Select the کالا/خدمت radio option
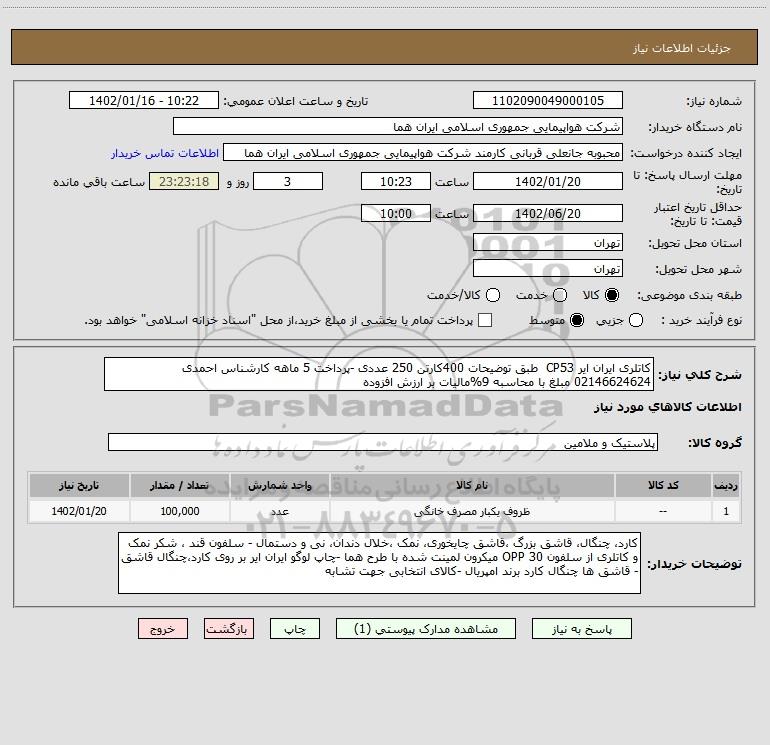This screenshot has height=745, width=770. [x=493, y=295]
